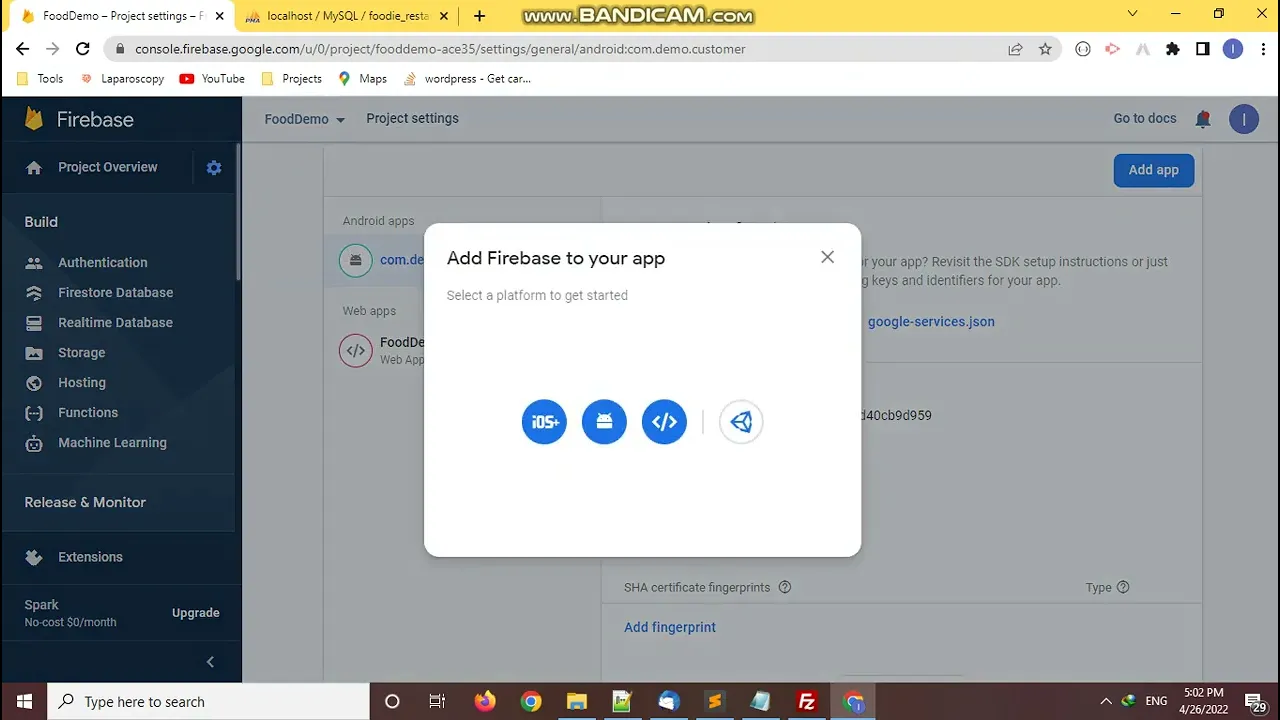The width and height of the screenshot is (1280, 720).
Task: Show hidden system tray icons
Action: tap(1105, 701)
